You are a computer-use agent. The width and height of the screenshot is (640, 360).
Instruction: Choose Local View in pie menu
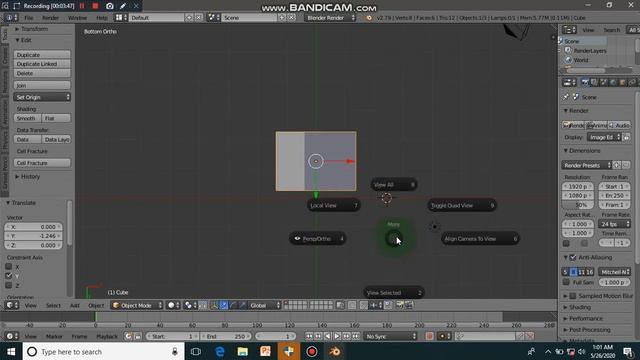(333, 205)
